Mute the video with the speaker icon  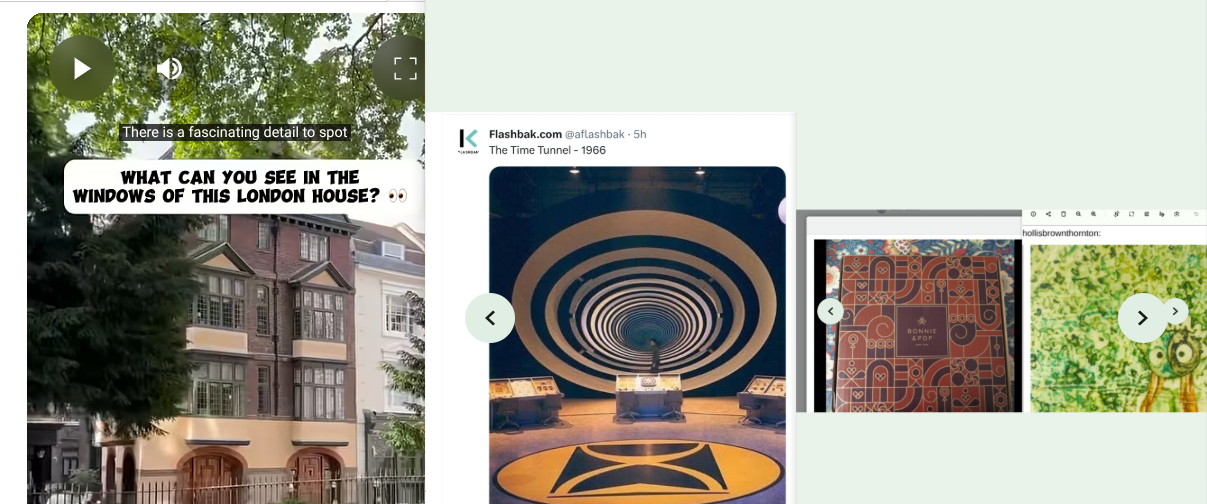(169, 68)
